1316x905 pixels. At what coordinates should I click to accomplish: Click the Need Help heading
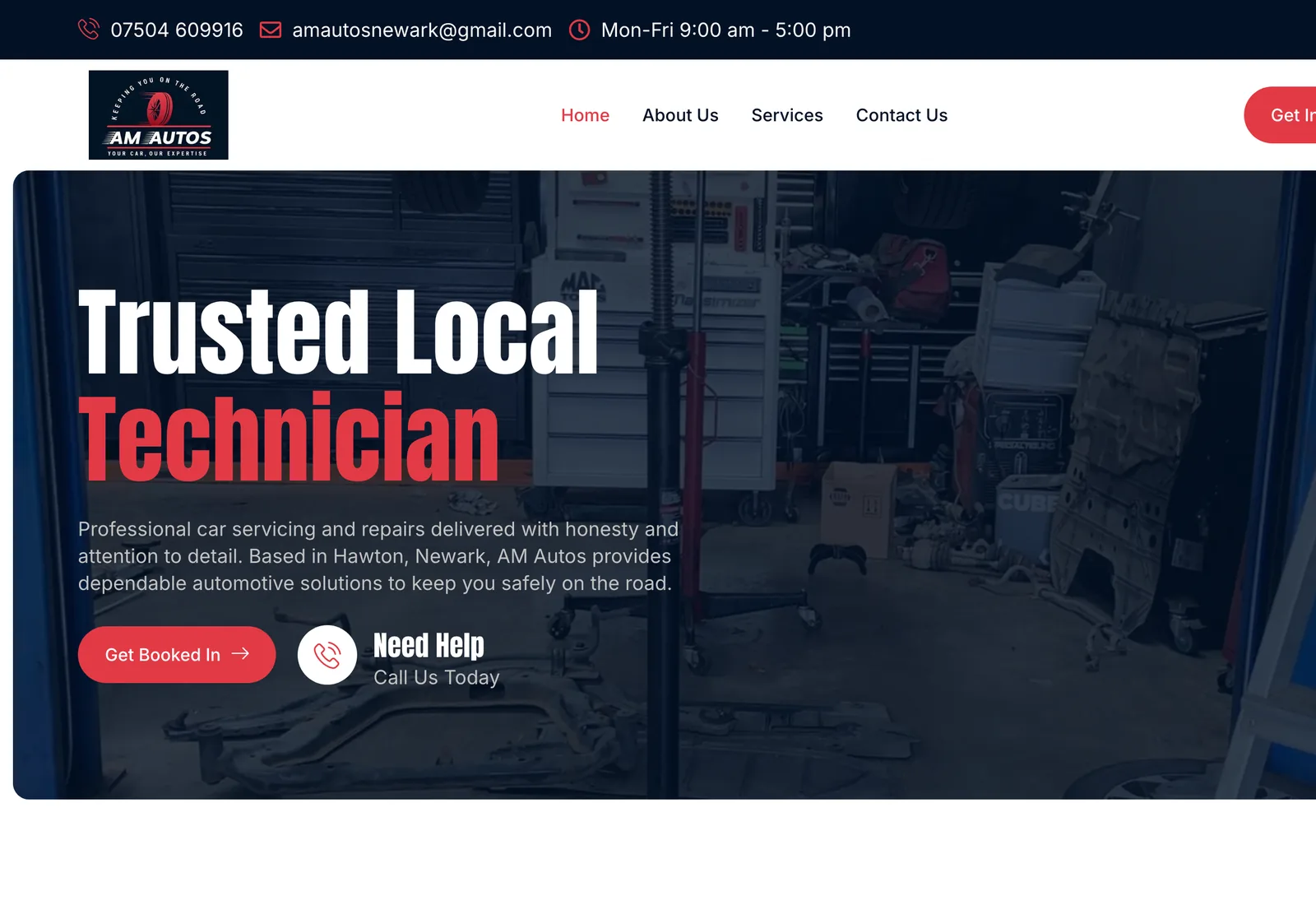click(429, 646)
